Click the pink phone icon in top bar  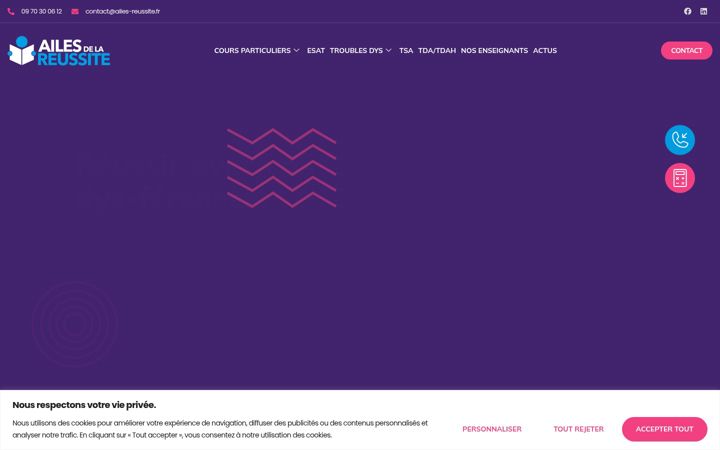(11, 11)
